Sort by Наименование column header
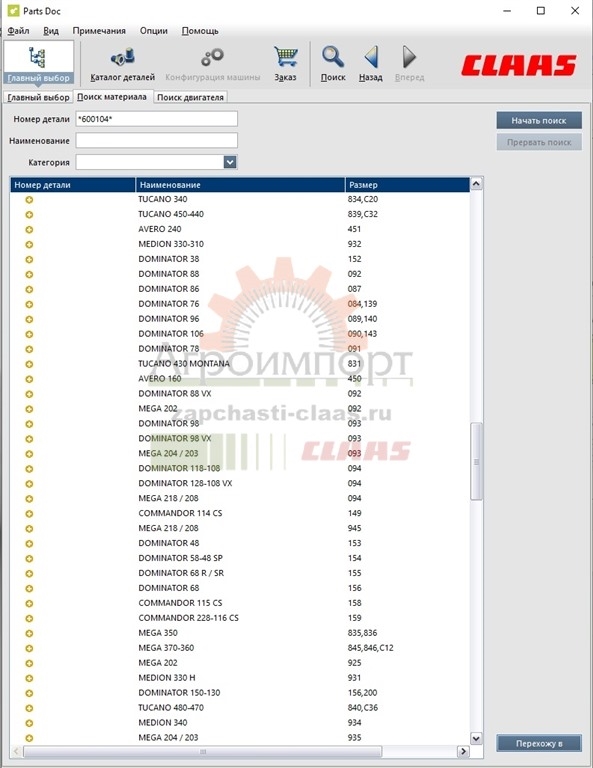This screenshot has height=768, width=593. [x=240, y=185]
